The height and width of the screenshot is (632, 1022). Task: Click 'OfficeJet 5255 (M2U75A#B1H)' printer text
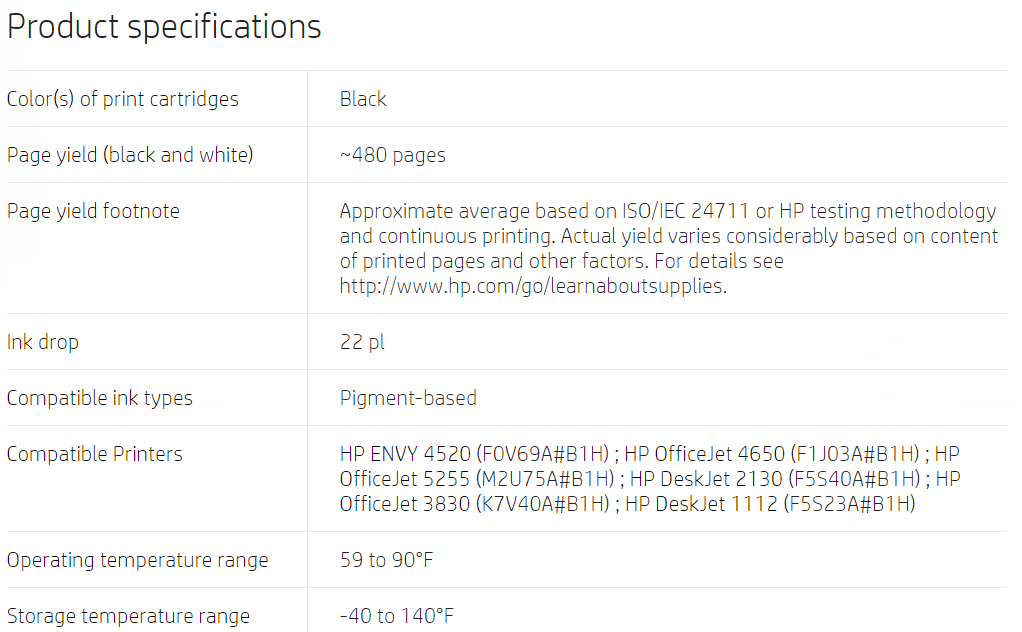click(x=477, y=479)
